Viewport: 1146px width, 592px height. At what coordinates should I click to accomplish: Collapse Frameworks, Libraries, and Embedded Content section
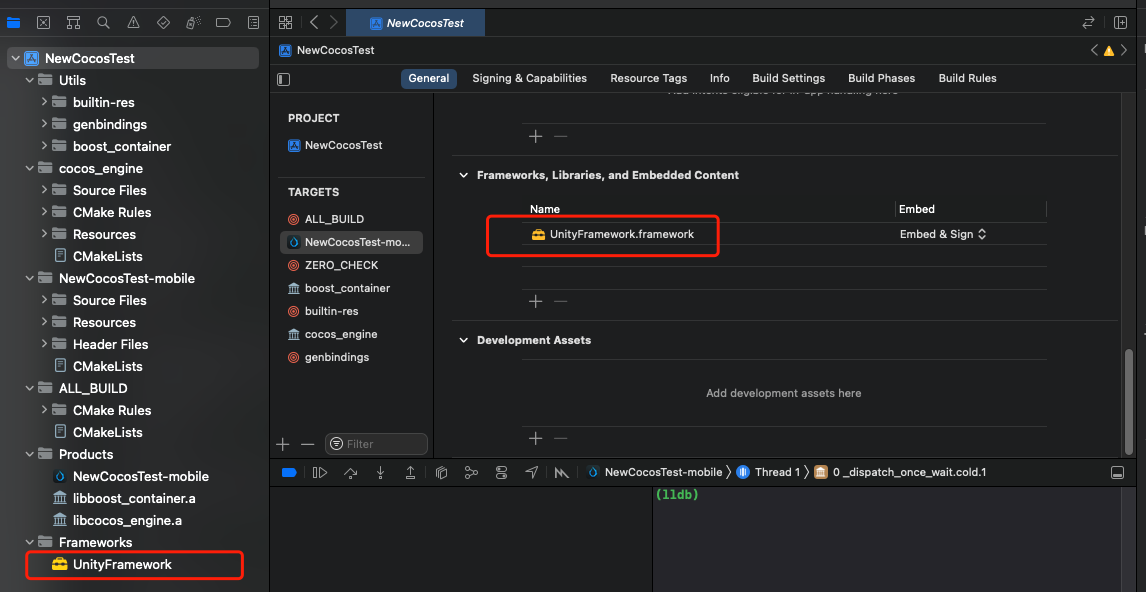[463, 175]
